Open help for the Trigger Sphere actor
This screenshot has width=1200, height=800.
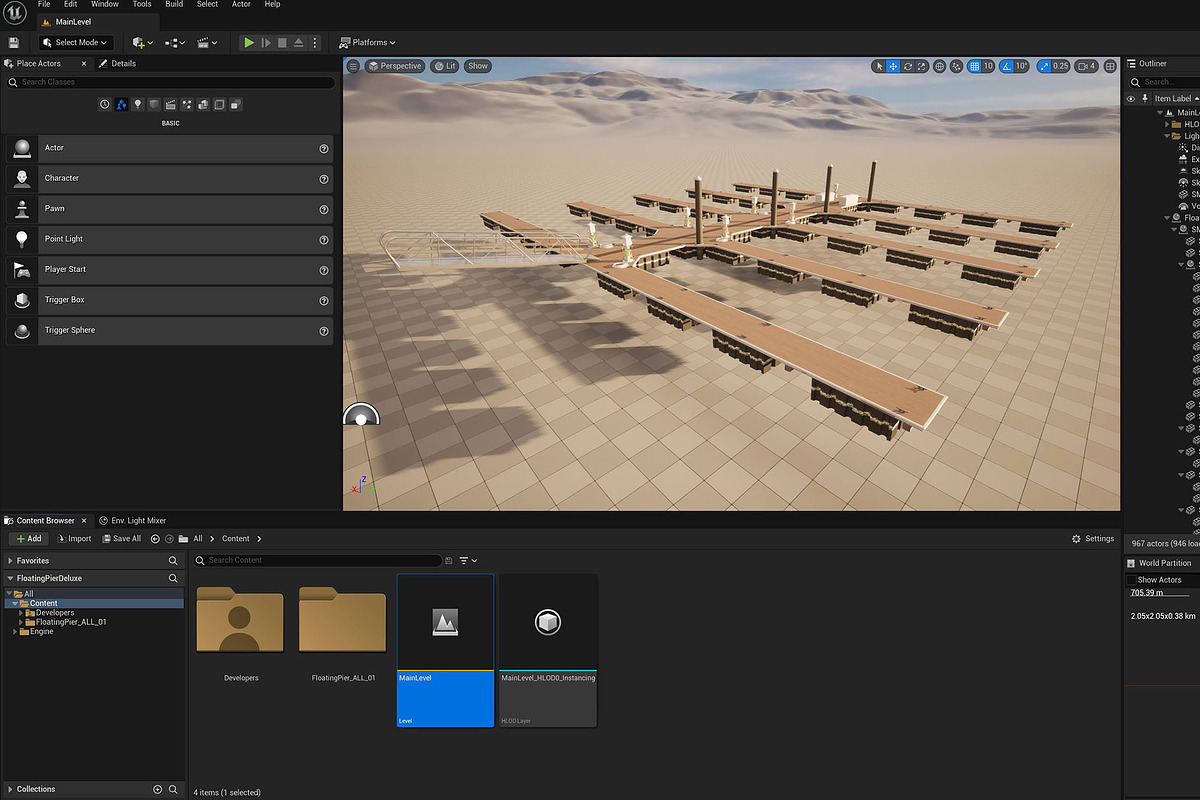pyautogui.click(x=324, y=331)
